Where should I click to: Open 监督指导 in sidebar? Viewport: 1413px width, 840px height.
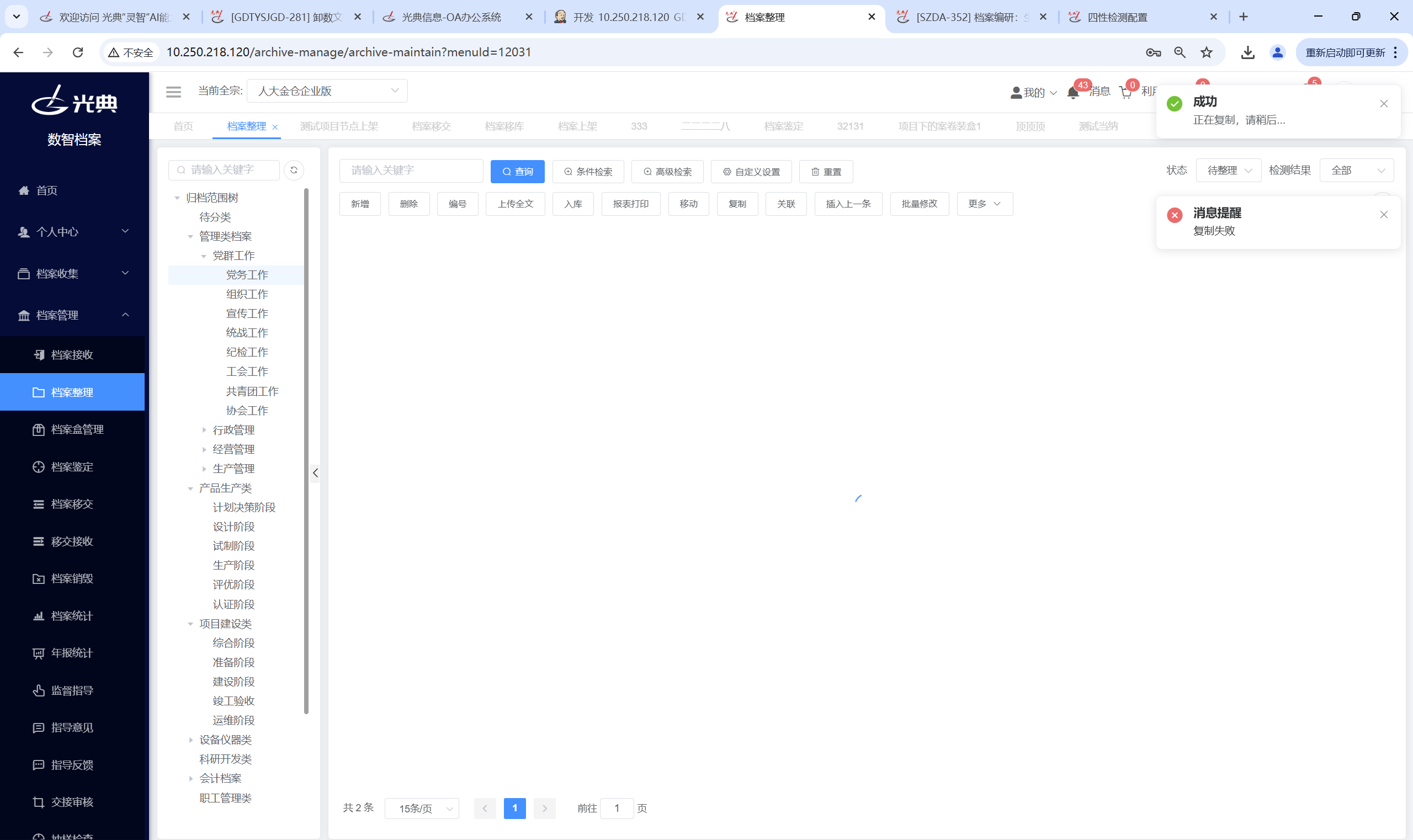(72, 690)
